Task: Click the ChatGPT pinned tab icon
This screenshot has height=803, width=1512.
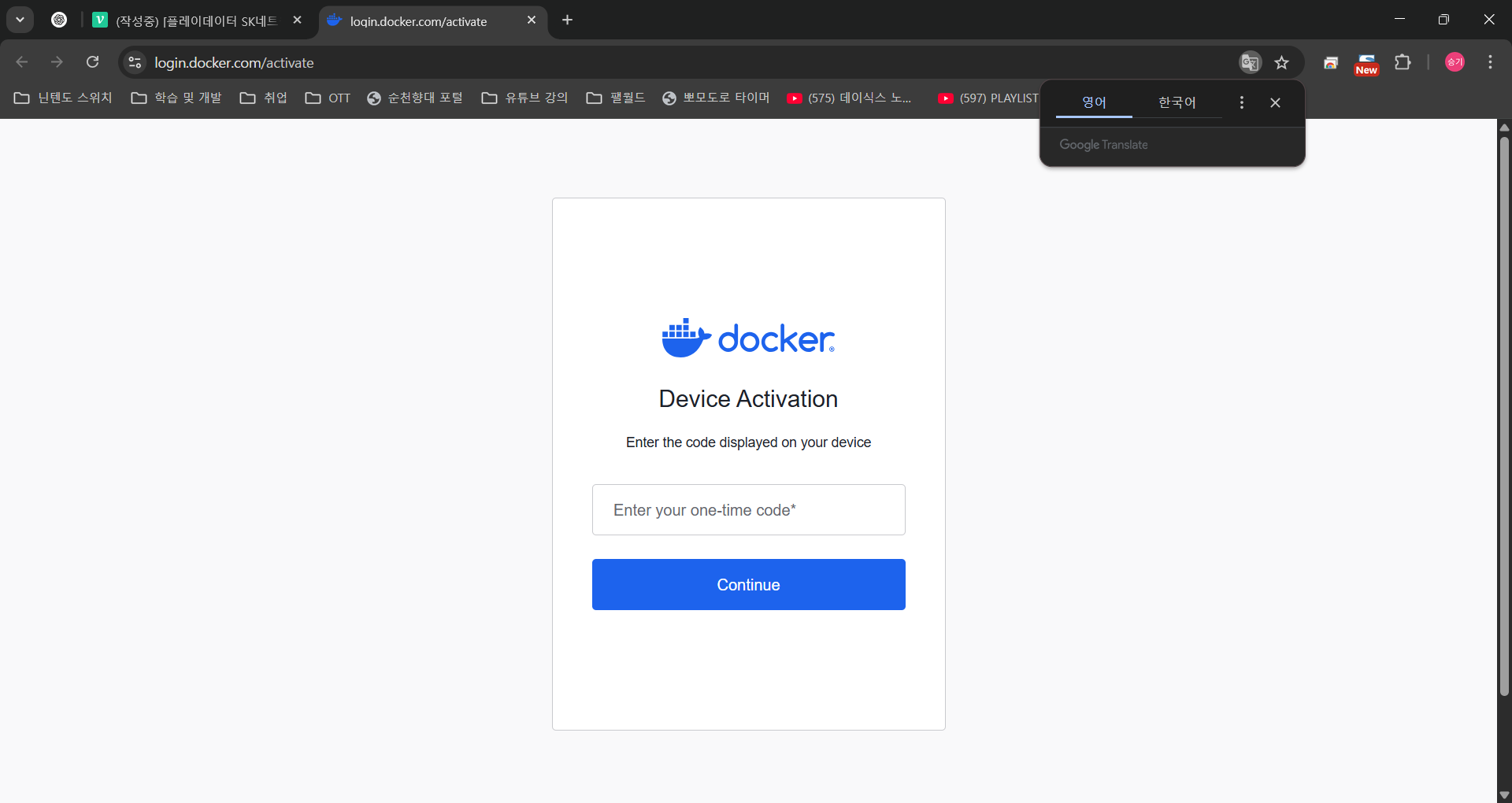Action: click(x=59, y=20)
